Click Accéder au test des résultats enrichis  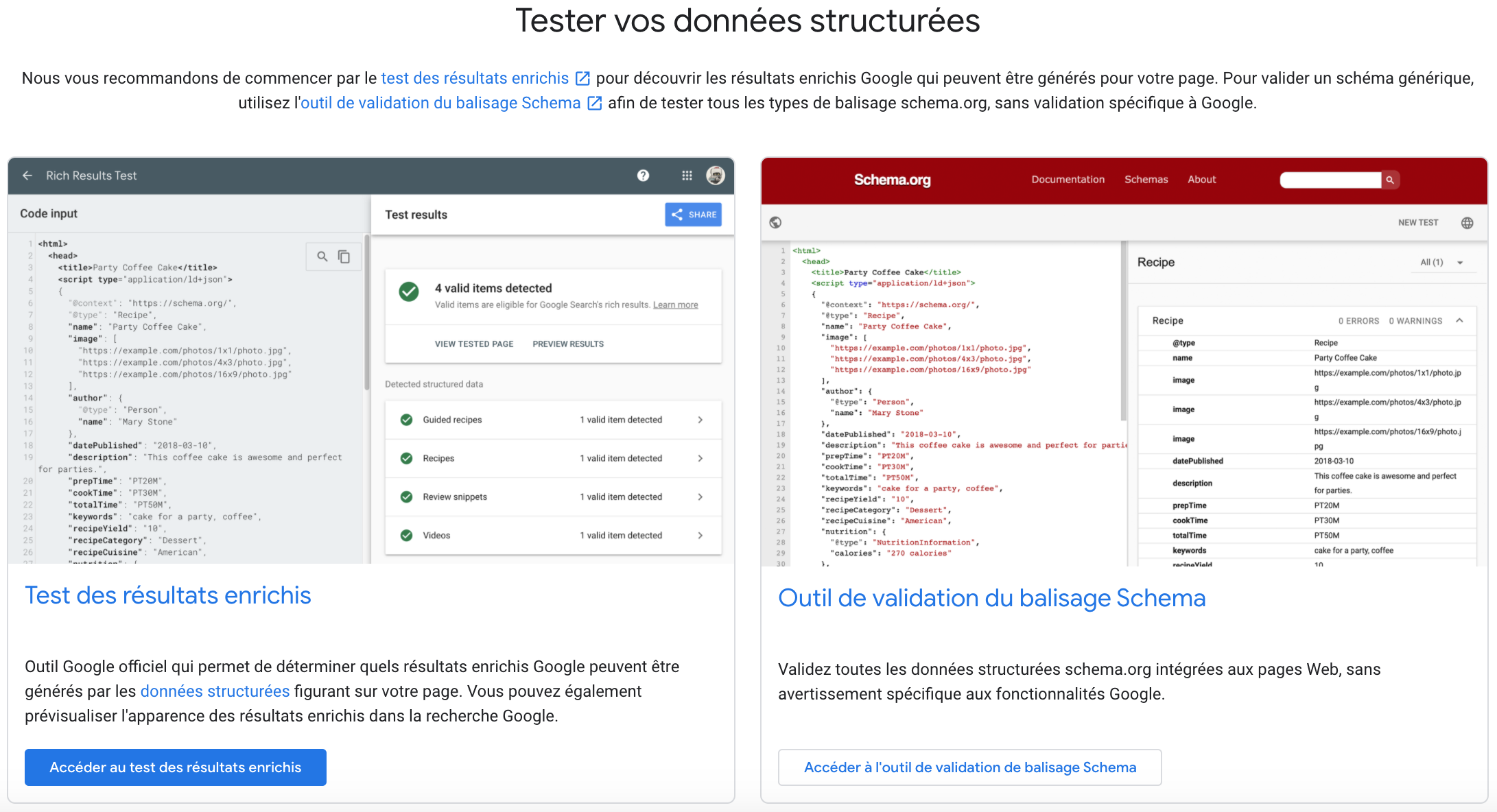coord(176,767)
